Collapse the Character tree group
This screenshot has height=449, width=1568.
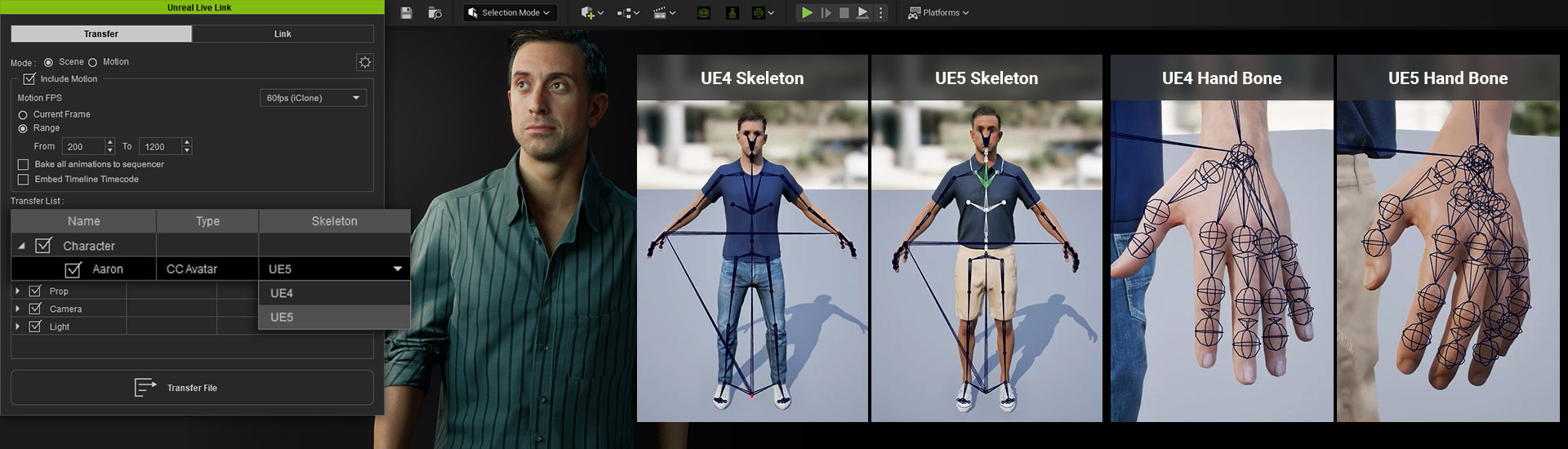pyautogui.click(x=21, y=246)
